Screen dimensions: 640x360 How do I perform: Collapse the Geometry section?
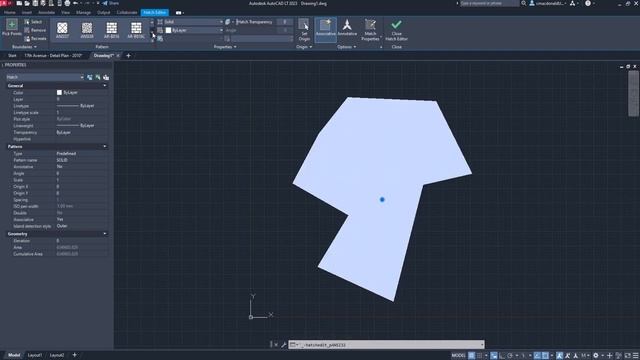pos(105,234)
